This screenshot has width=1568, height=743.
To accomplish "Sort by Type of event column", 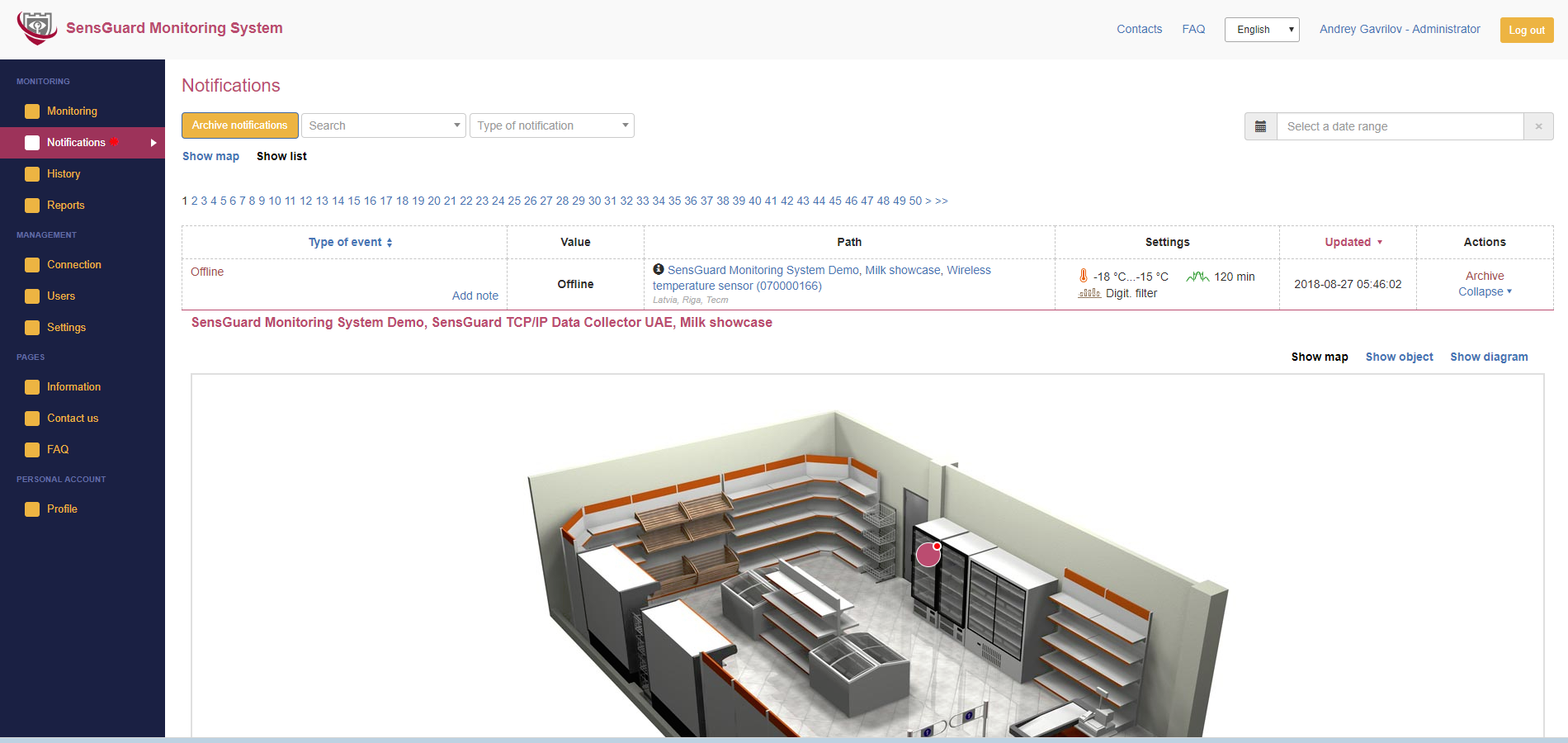I will point(350,242).
